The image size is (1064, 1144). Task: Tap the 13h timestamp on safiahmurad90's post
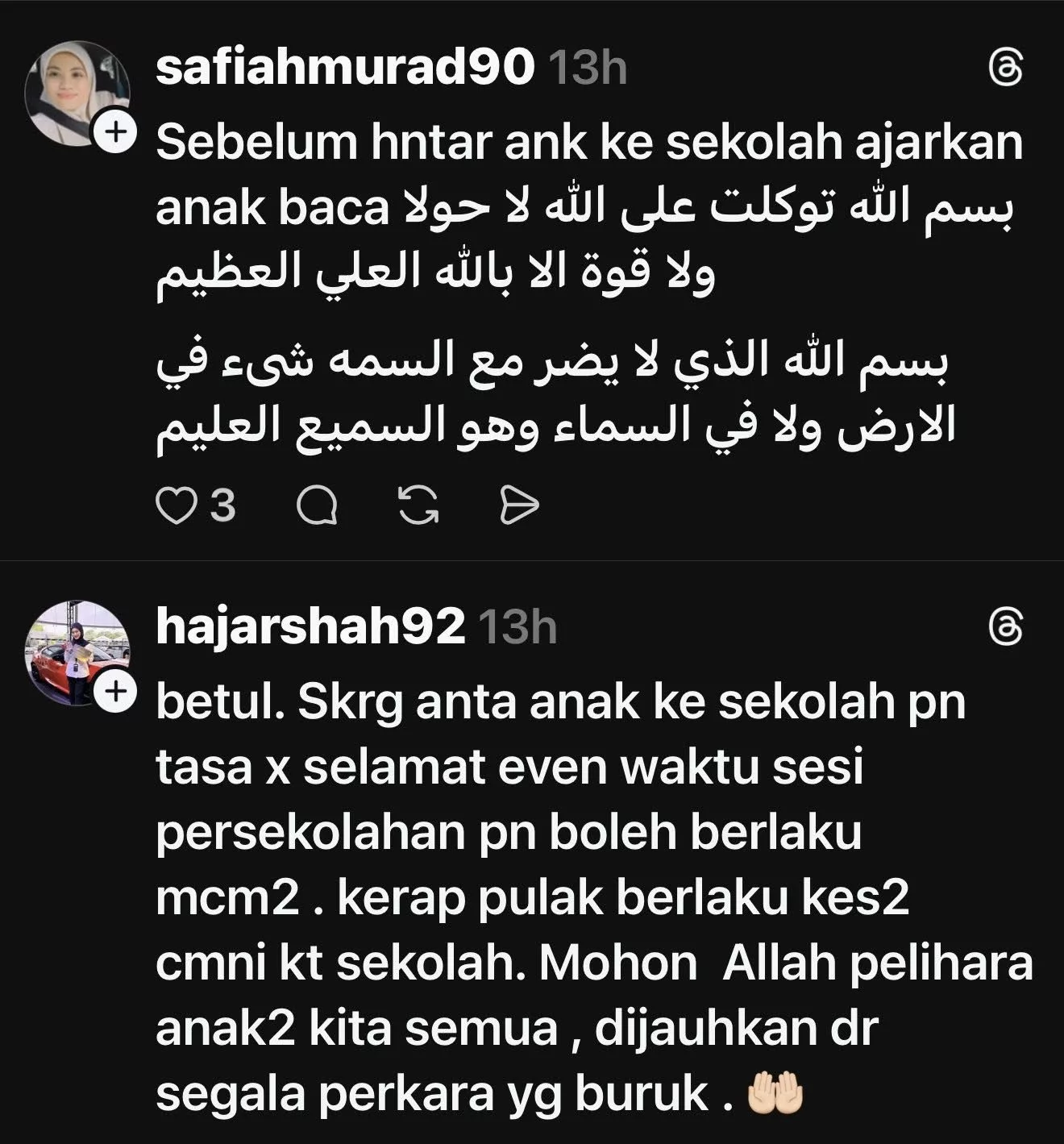588,69
